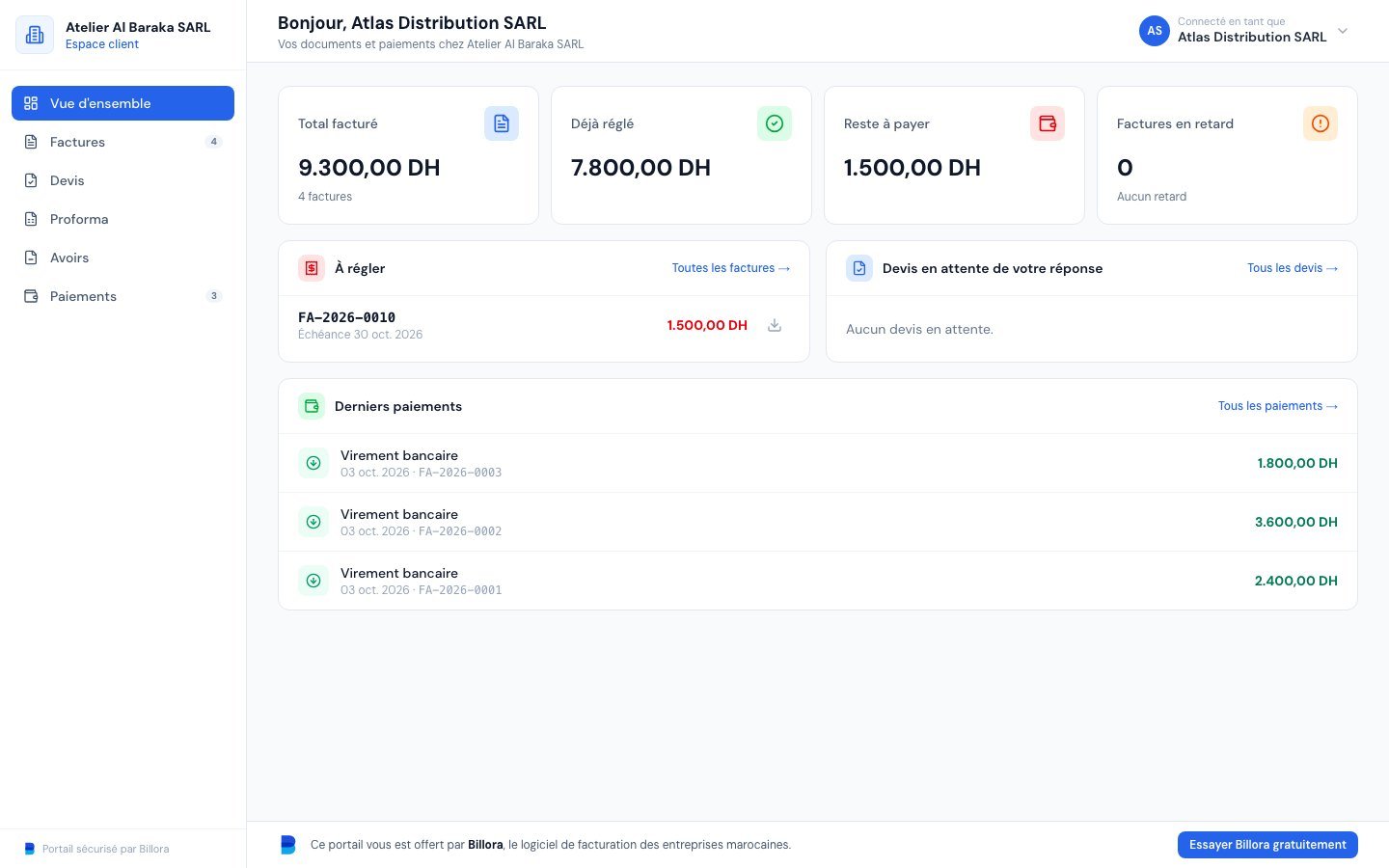This screenshot has height=868, width=1389.
Task: Click the Espace client label
Action: coord(102,44)
